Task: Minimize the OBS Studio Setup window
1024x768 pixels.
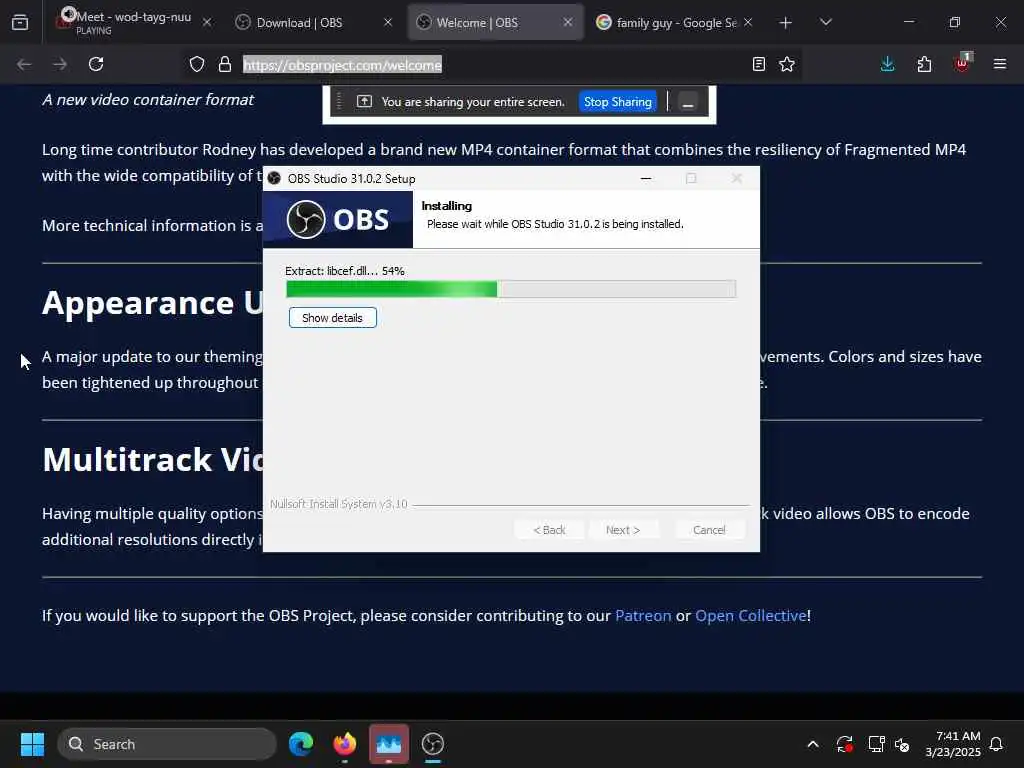Action: pyautogui.click(x=646, y=178)
